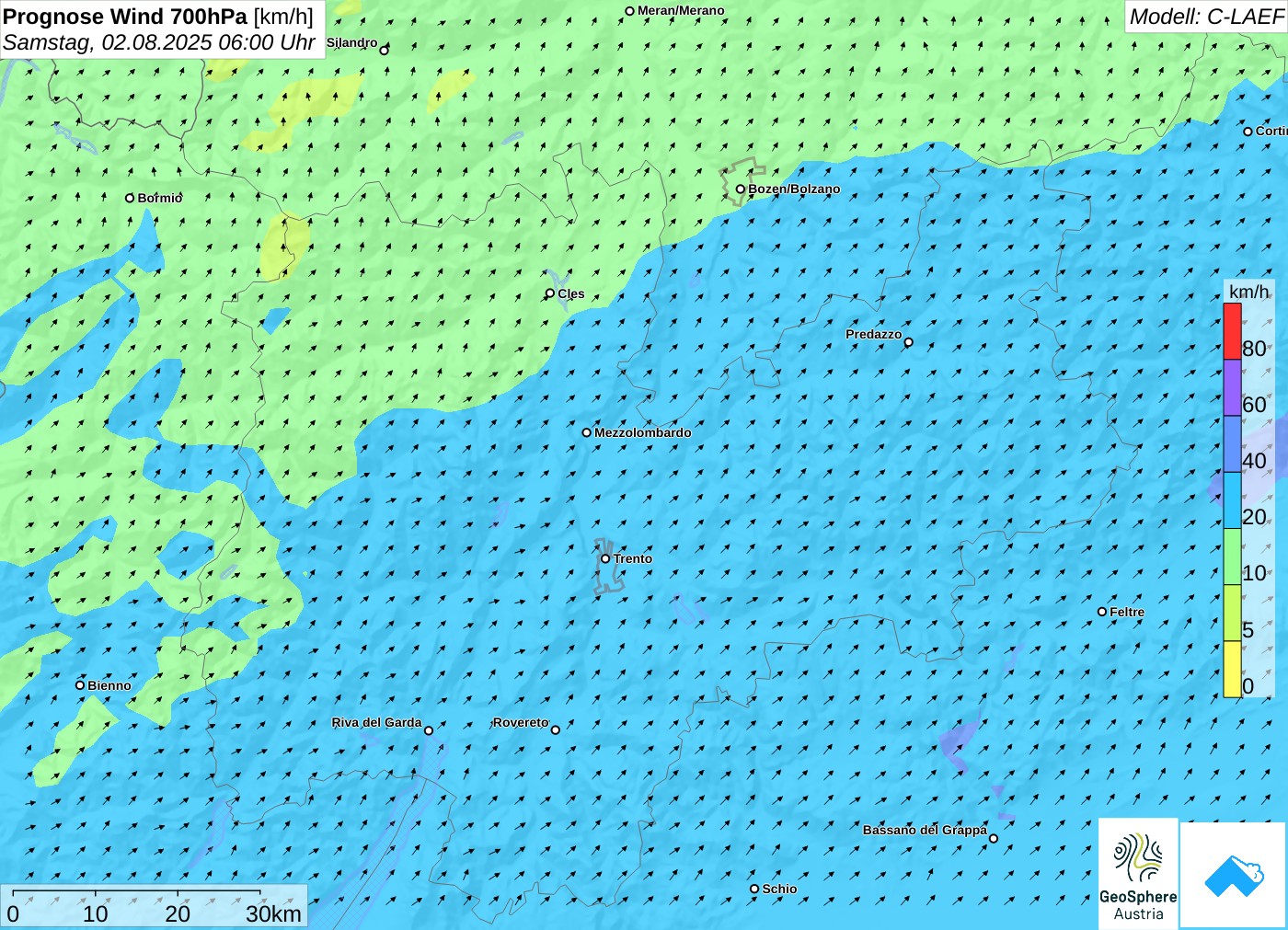This screenshot has height=930, width=1288.
Task: Click the '10' scale bar tick label
Action: (96, 913)
